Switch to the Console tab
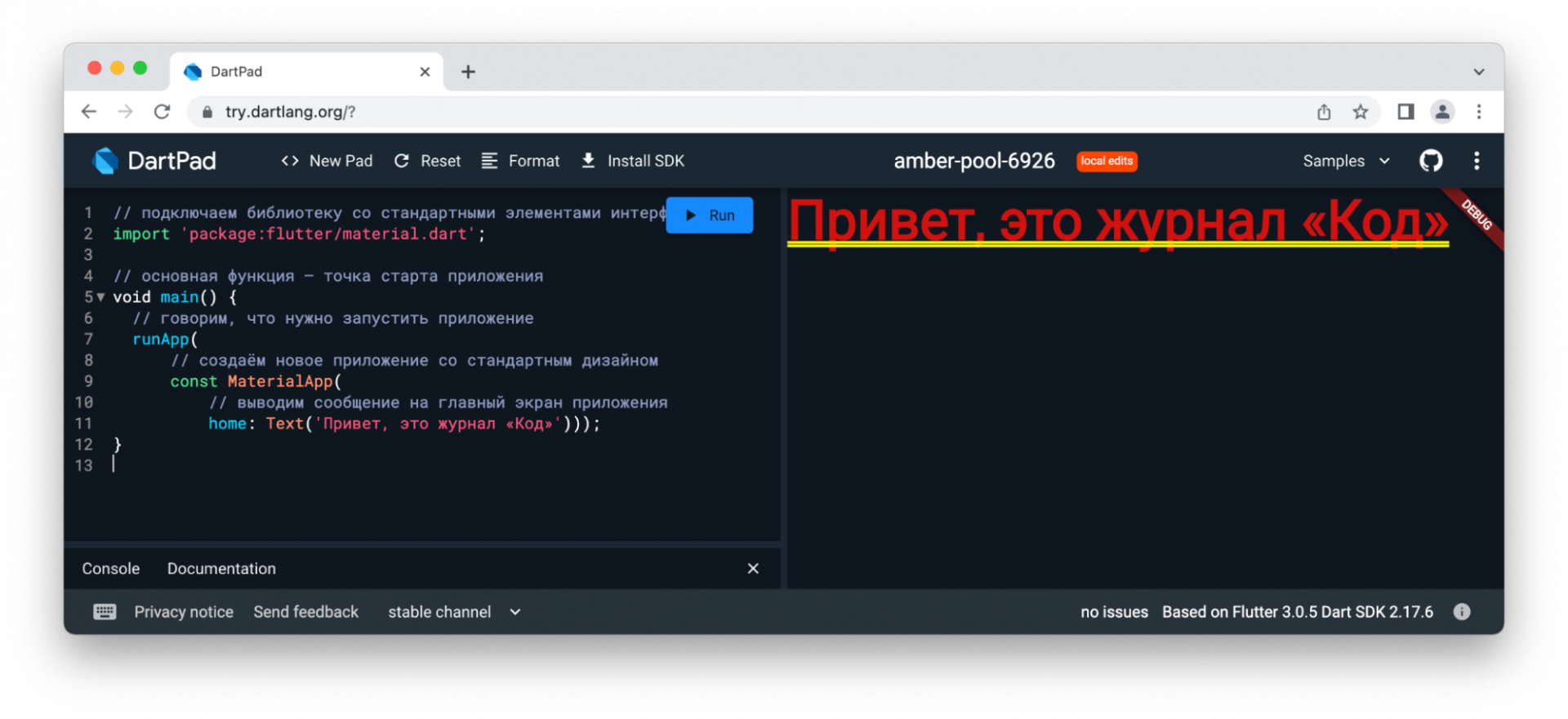This screenshot has height=719, width=1568. pyautogui.click(x=111, y=569)
